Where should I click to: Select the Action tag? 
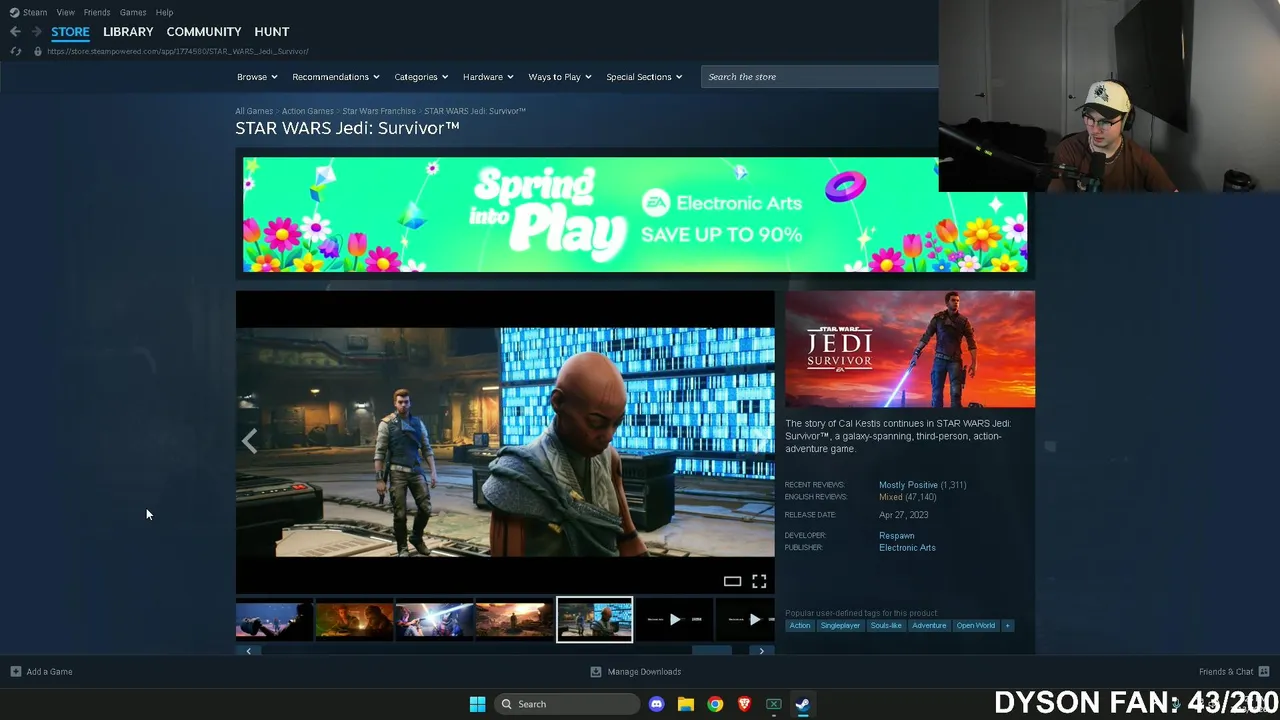click(x=799, y=625)
